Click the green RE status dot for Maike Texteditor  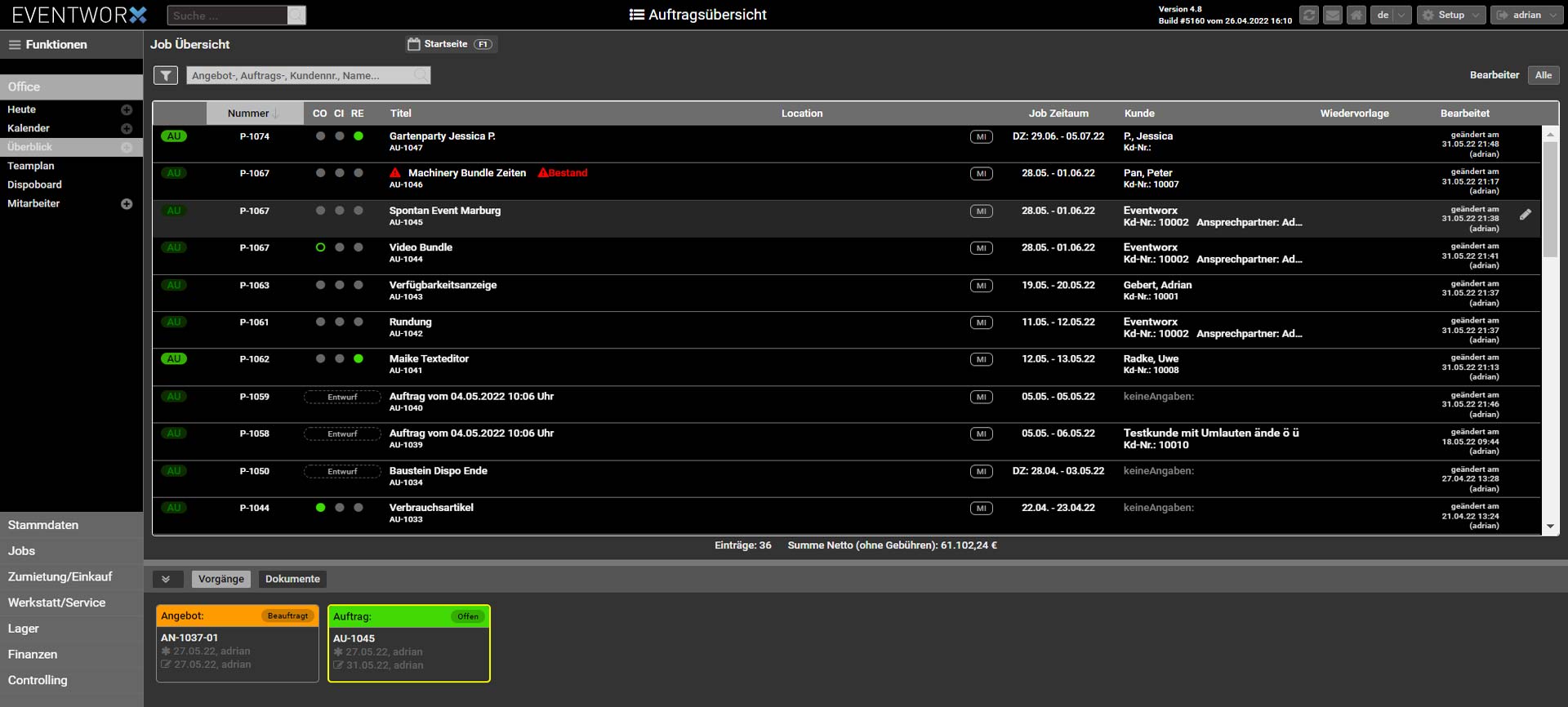click(359, 359)
